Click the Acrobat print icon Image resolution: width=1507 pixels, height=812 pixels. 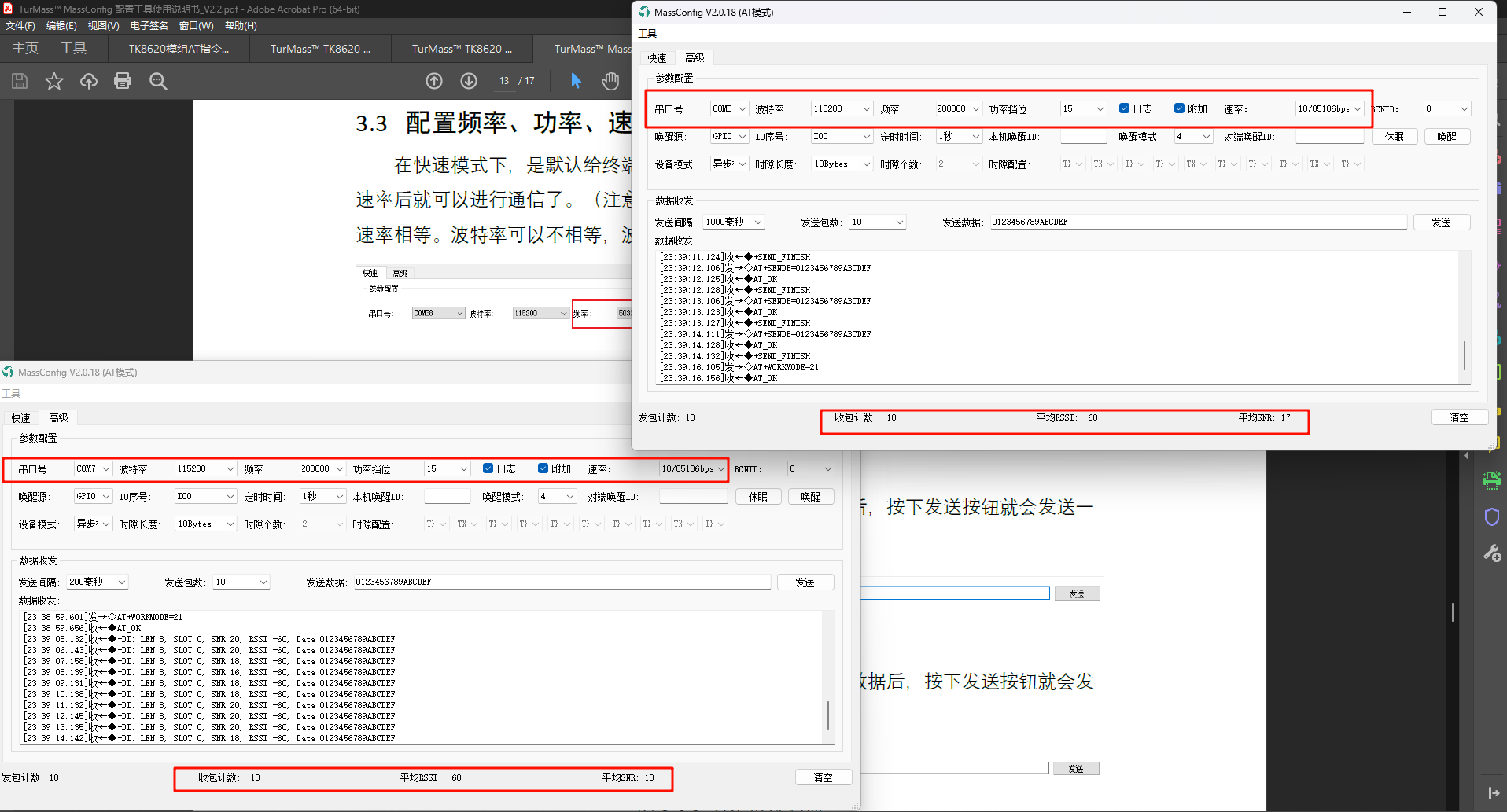point(123,81)
